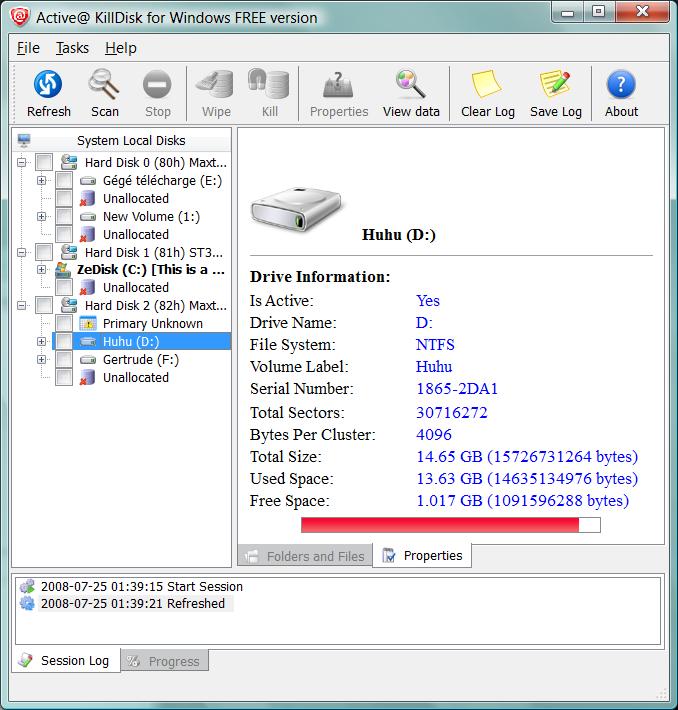This screenshot has height=710, width=678.
Task: Expand the New Volume (1:) node
Action: pos(42,216)
